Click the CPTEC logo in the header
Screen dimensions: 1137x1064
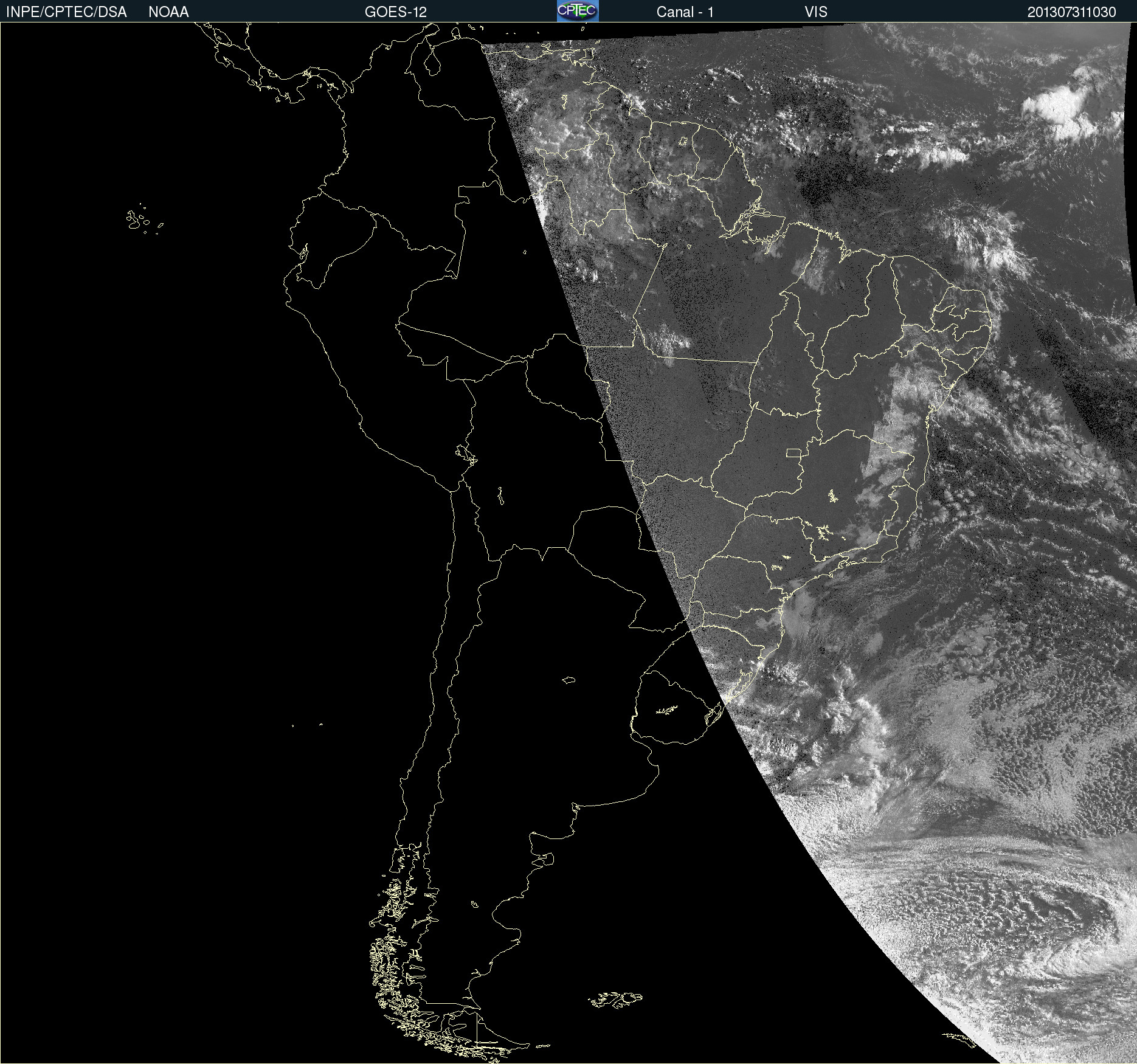click(x=578, y=11)
